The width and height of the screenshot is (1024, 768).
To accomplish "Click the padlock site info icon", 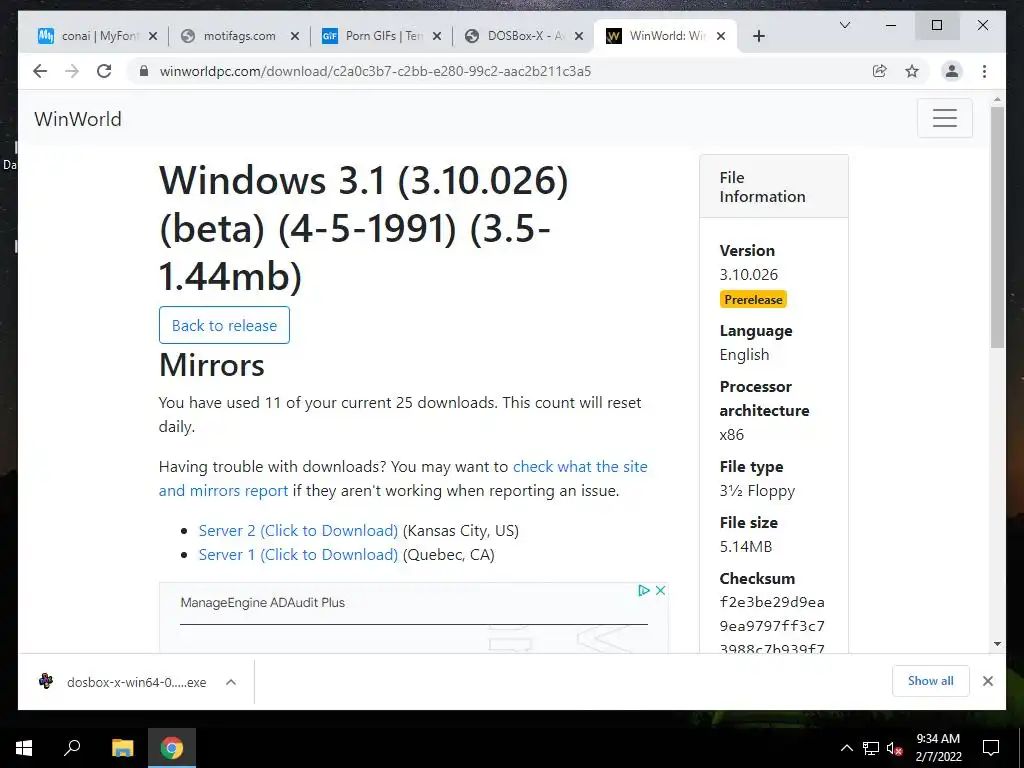I will (144, 71).
